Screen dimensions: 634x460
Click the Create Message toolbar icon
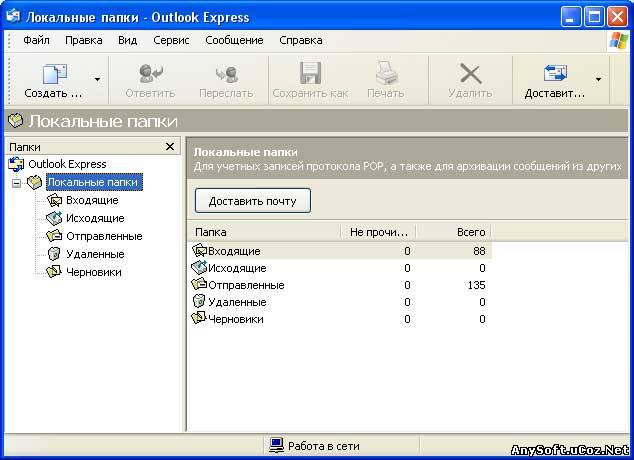[55, 74]
